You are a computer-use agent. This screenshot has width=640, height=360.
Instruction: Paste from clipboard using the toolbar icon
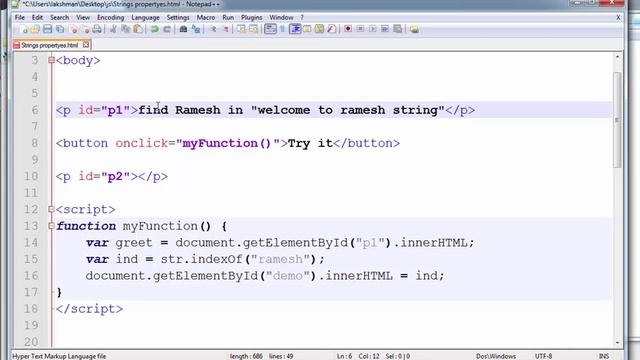[x=138, y=29]
